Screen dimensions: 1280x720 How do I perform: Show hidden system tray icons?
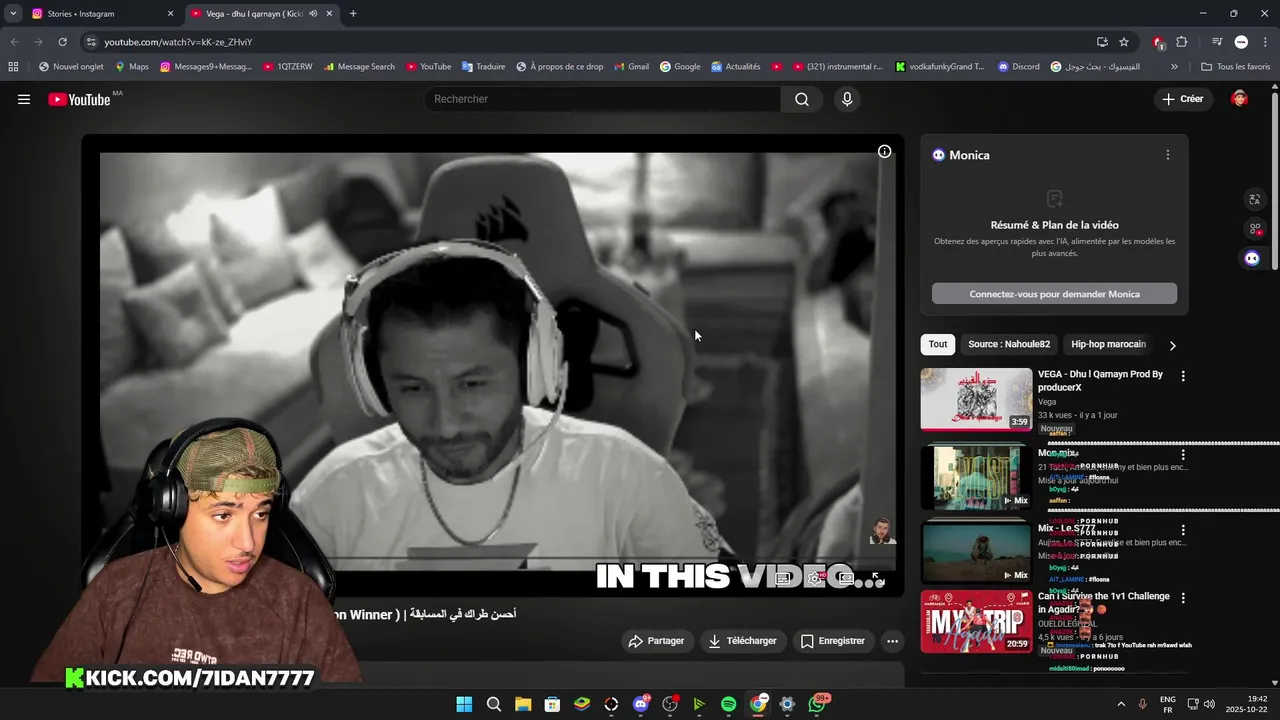tap(1121, 704)
